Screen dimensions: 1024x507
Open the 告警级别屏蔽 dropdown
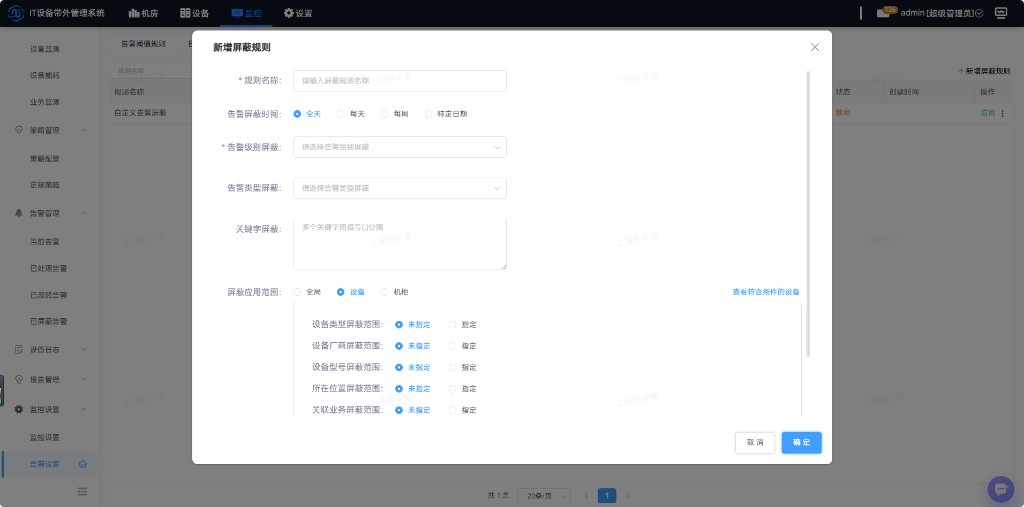coord(400,147)
